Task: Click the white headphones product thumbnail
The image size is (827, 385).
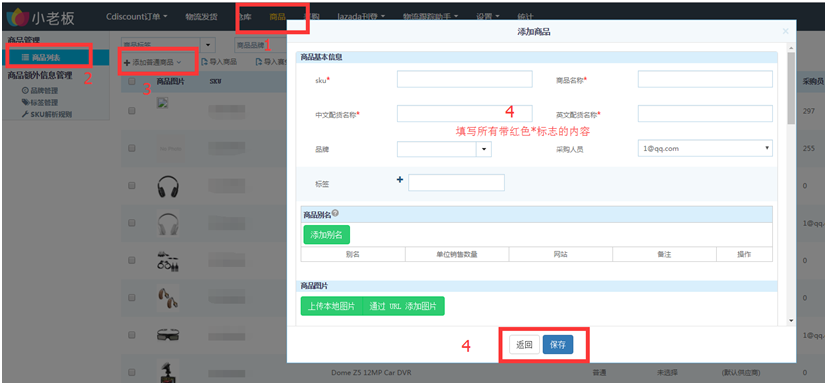Action: (x=168, y=224)
